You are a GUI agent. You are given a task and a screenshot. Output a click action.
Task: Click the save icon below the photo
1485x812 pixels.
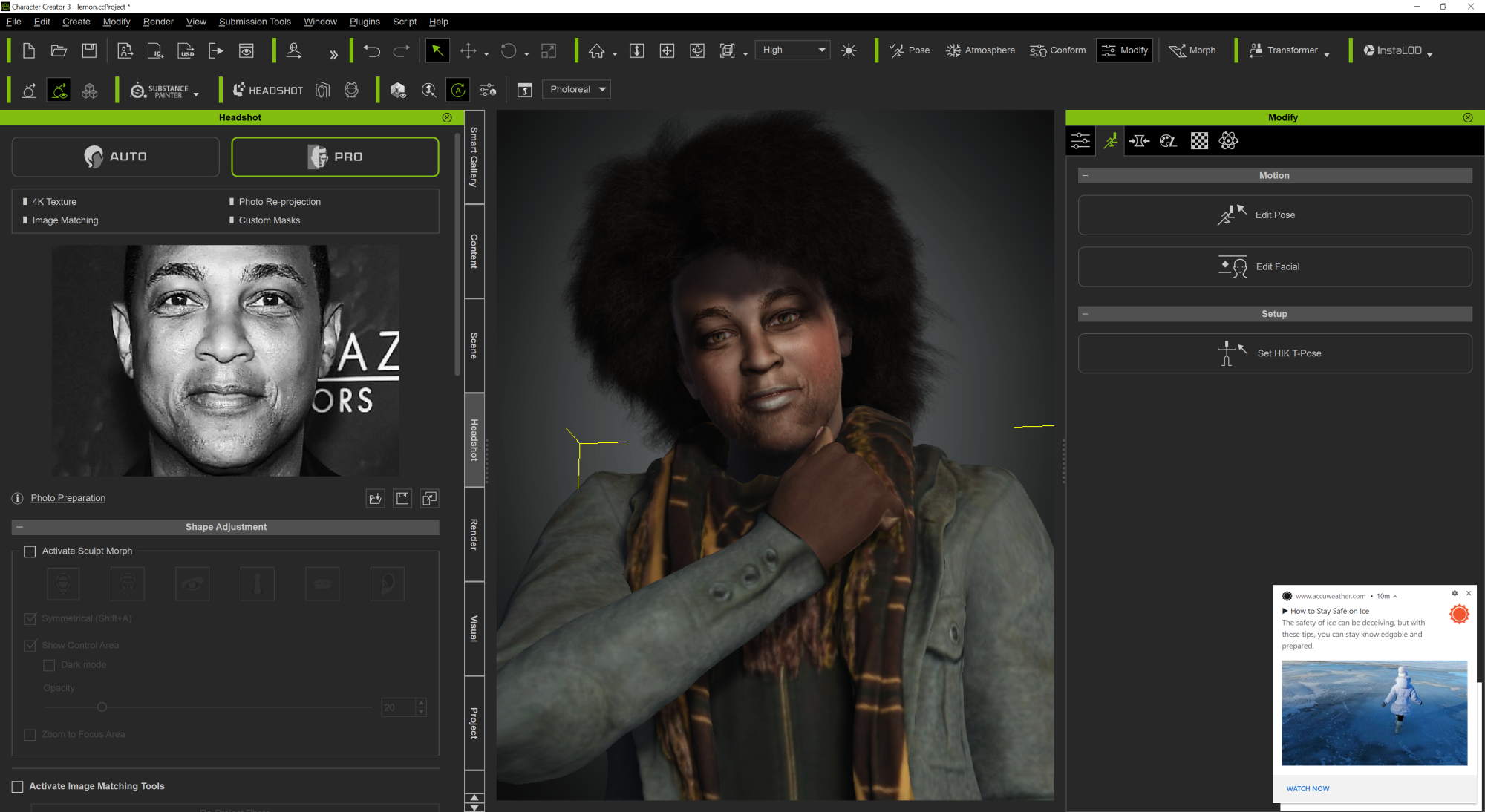[x=402, y=499]
